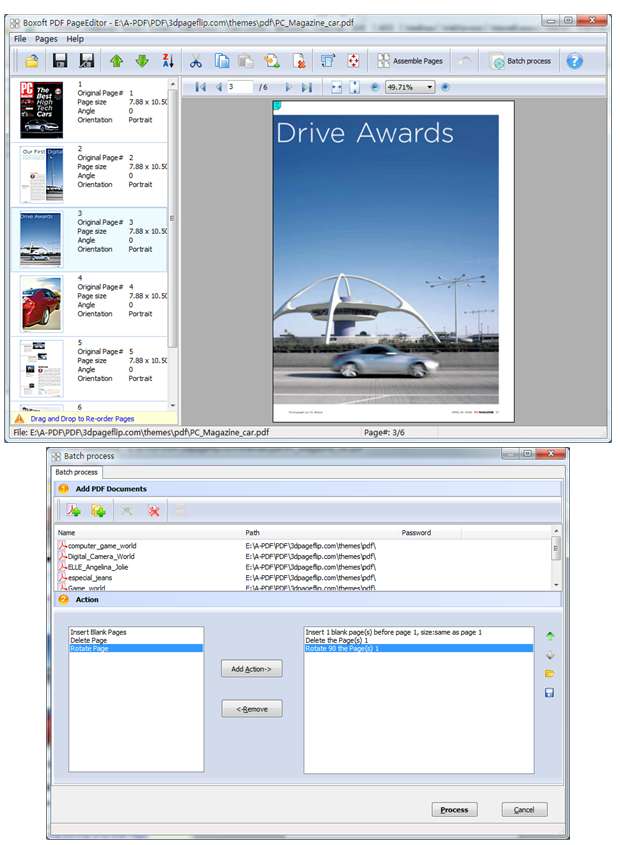Click the <-Remove button

click(x=251, y=709)
